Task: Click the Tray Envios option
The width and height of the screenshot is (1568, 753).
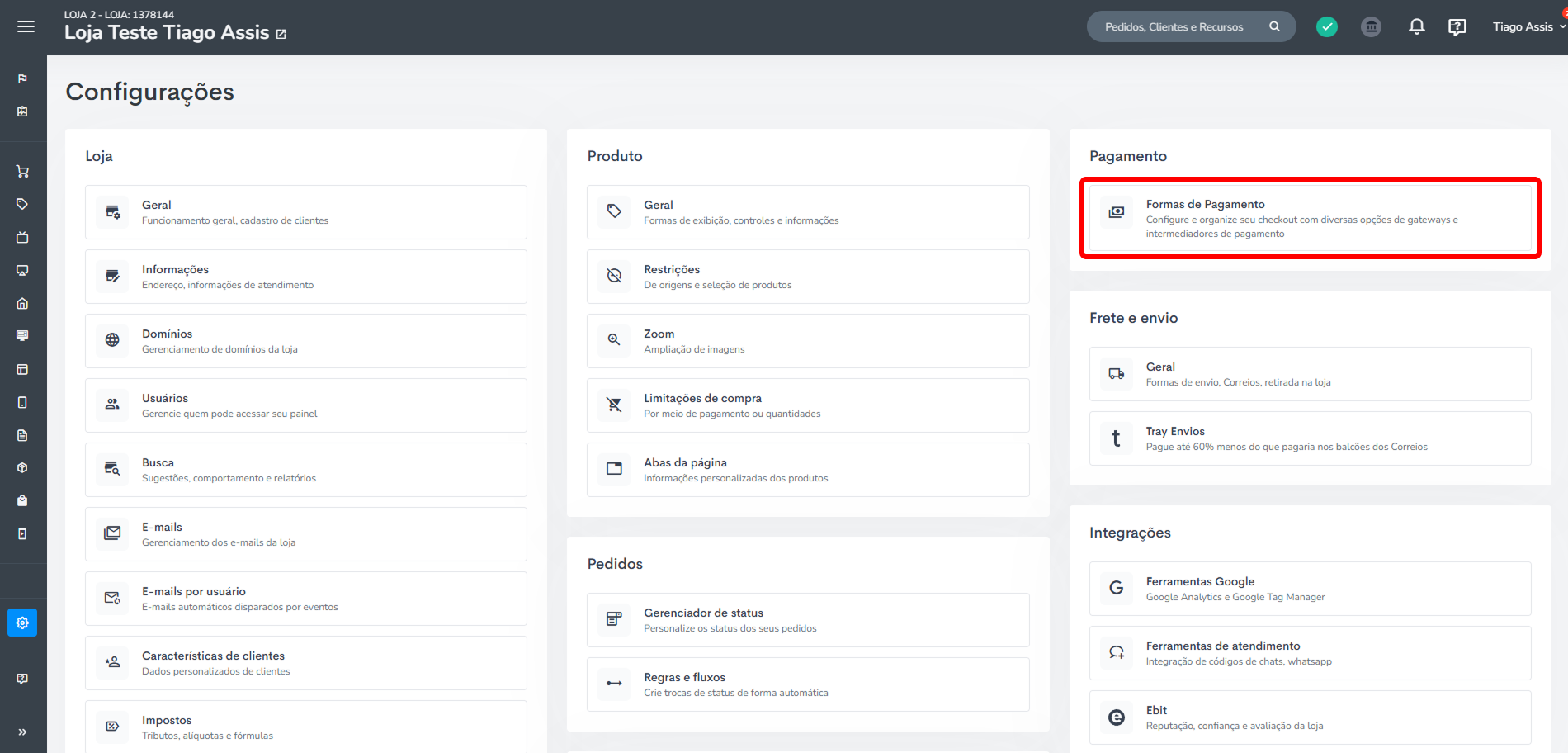Action: [1310, 438]
